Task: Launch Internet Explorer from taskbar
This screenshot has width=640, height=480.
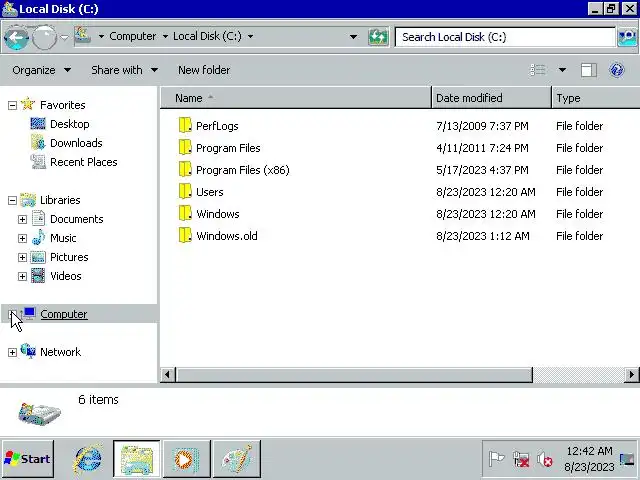Action: tap(87, 459)
